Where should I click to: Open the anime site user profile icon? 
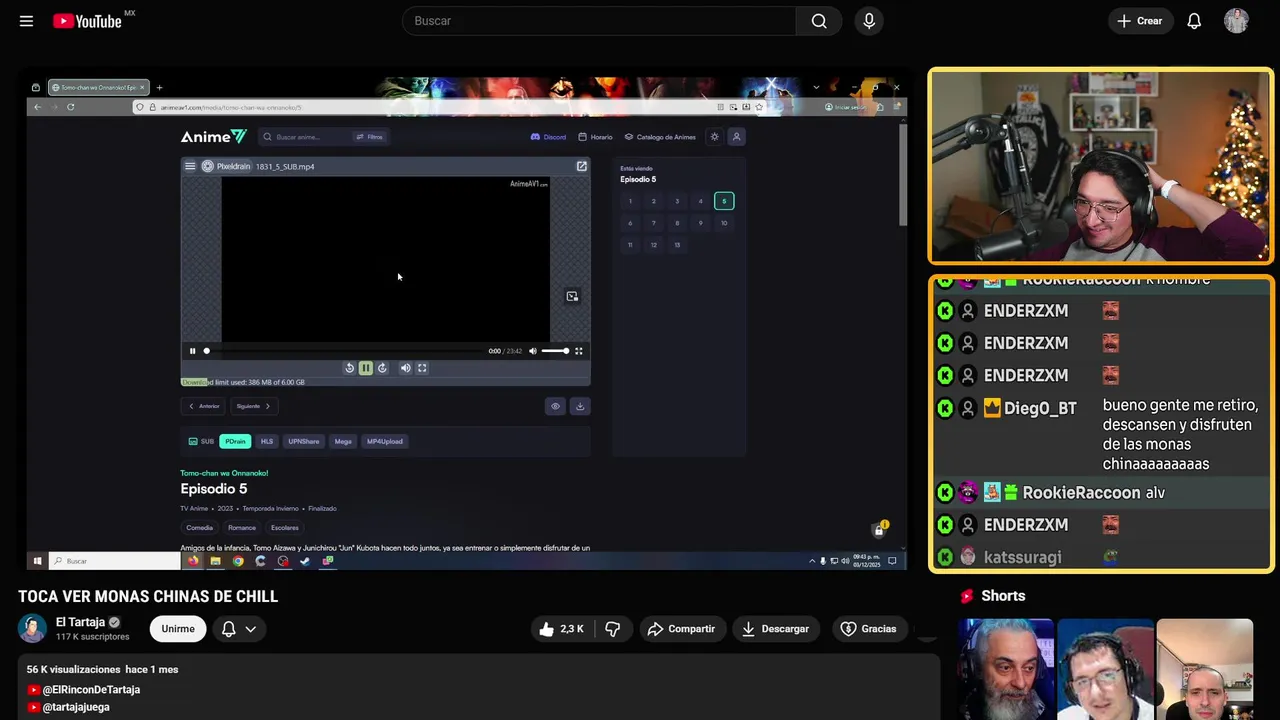point(736,137)
